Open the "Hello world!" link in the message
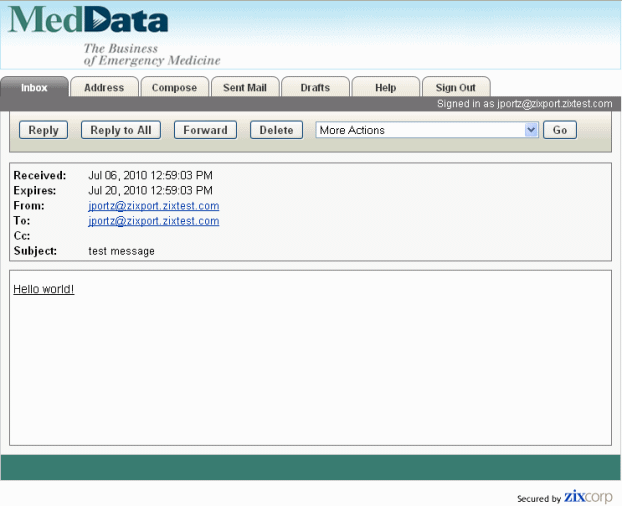The image size is (622, 506). click(x=43, y=289)
